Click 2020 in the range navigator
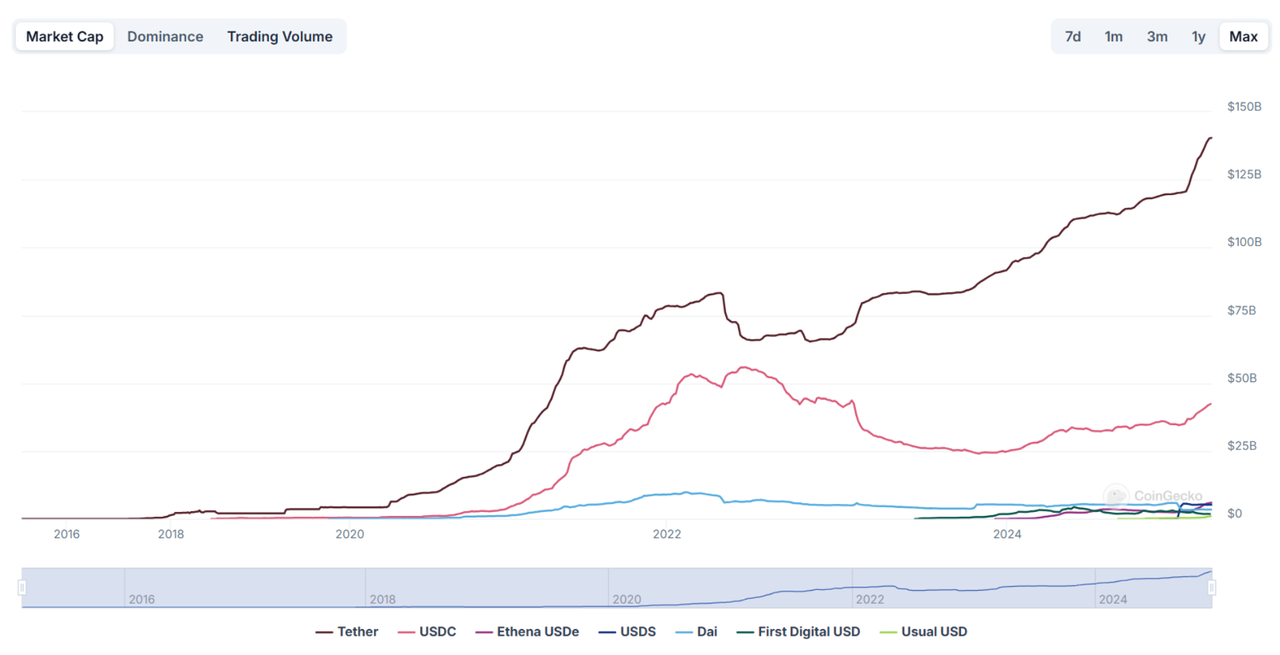The image size is (1280, 655). tap(627, 599)
